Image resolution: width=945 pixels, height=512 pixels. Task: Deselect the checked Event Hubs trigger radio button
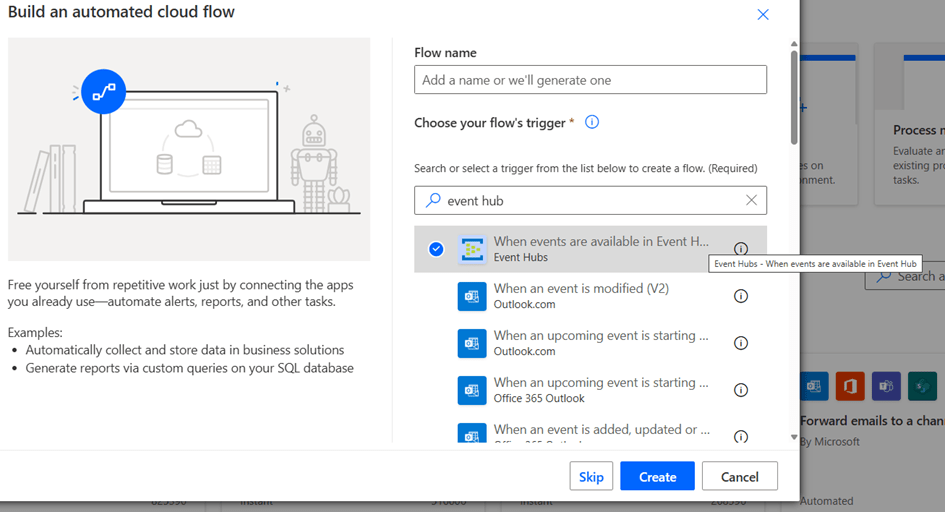click(x=436, y=249)
